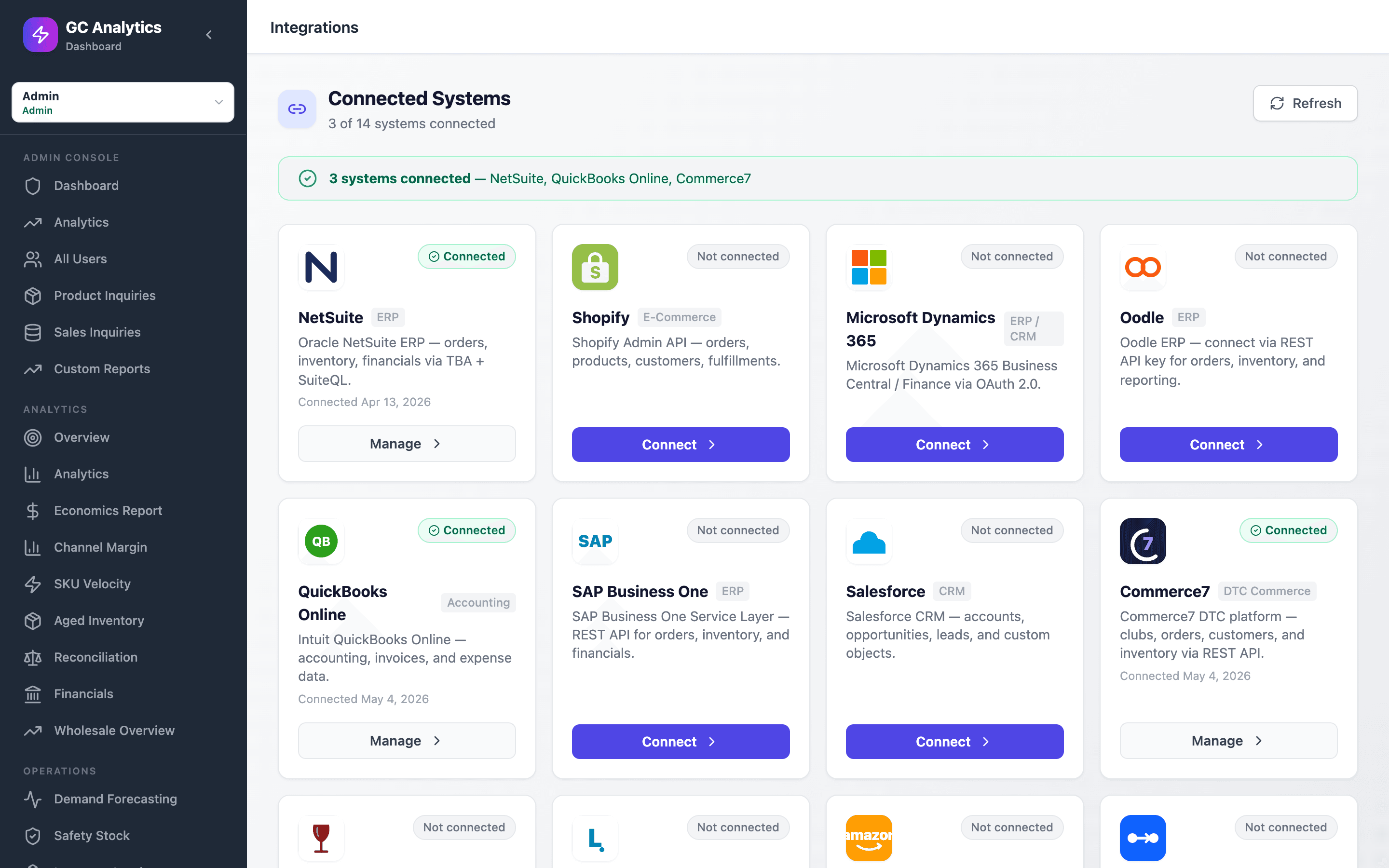
Task: Click the Refresh button
Action: coord(1305,103)
